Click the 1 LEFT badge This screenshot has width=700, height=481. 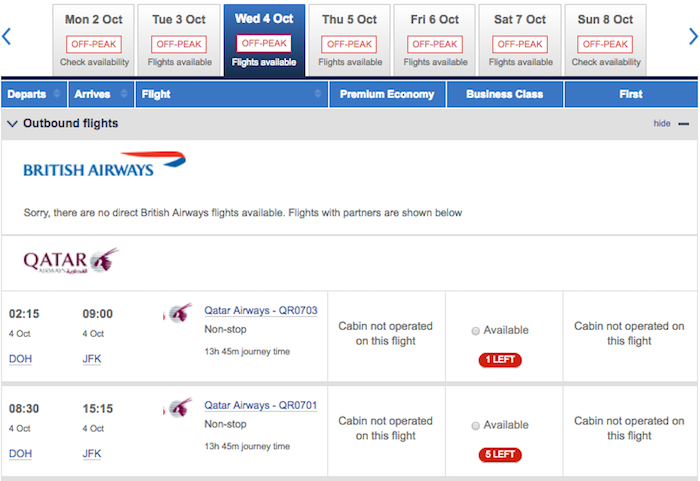tap(500, 360)
